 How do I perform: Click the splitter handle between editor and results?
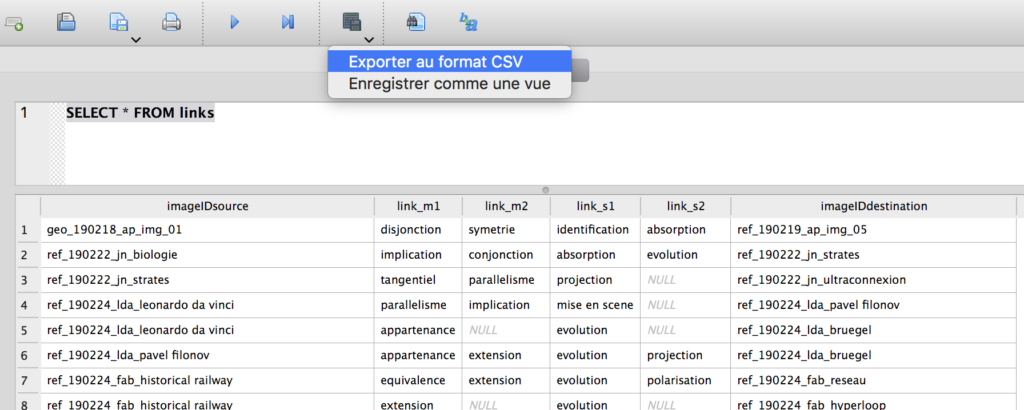[x=545, y=190]
